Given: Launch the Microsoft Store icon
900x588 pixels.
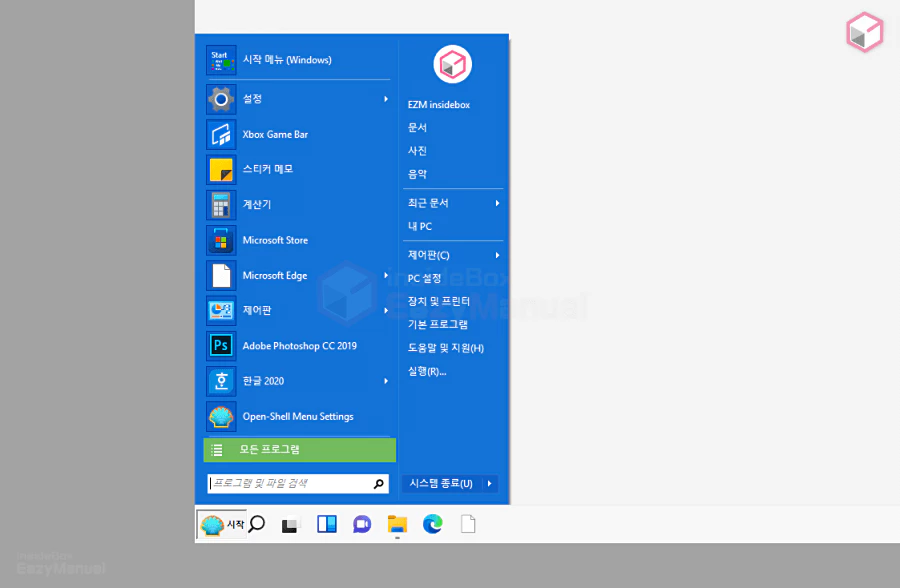Looking at the screenshot, I should click(x=221, y=240).
